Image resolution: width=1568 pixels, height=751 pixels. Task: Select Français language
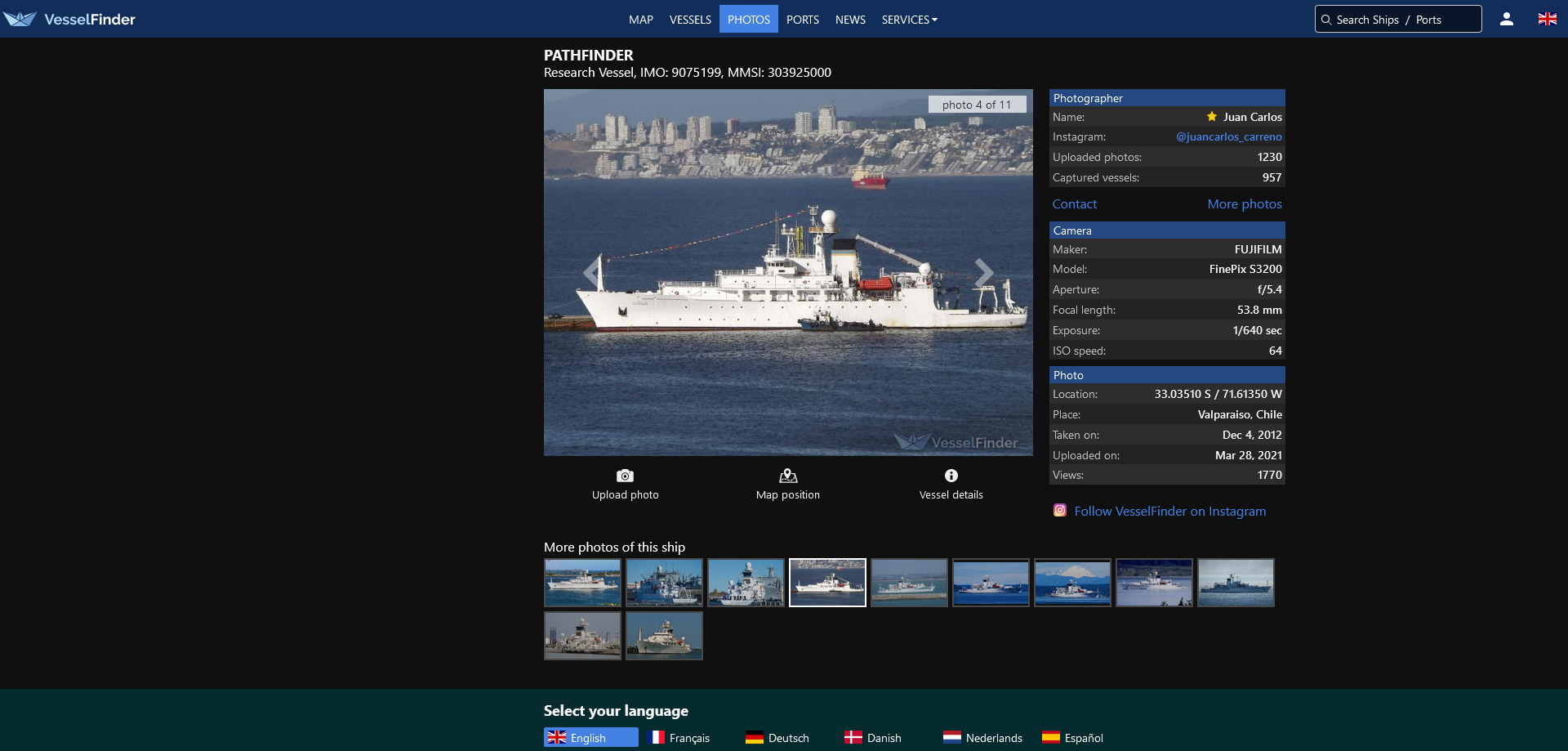[x=679, y=737]
